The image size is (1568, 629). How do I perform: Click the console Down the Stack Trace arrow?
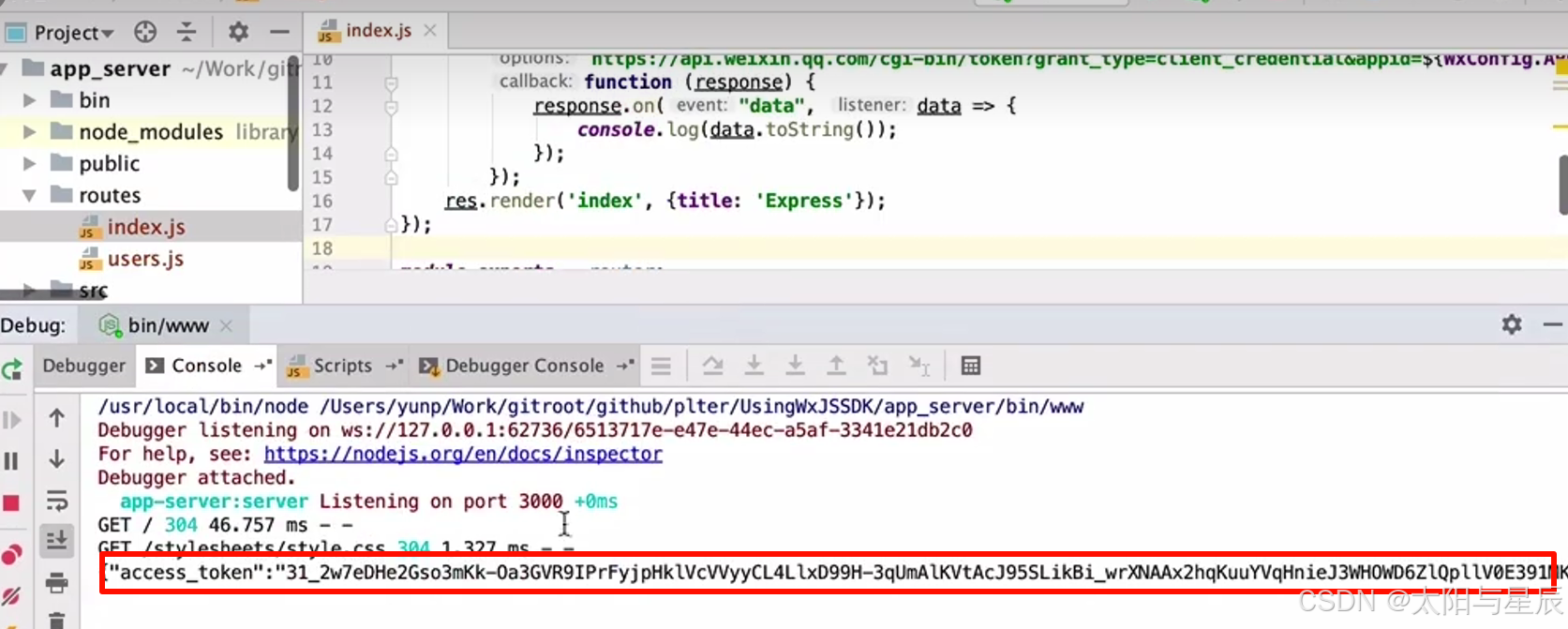57,459
